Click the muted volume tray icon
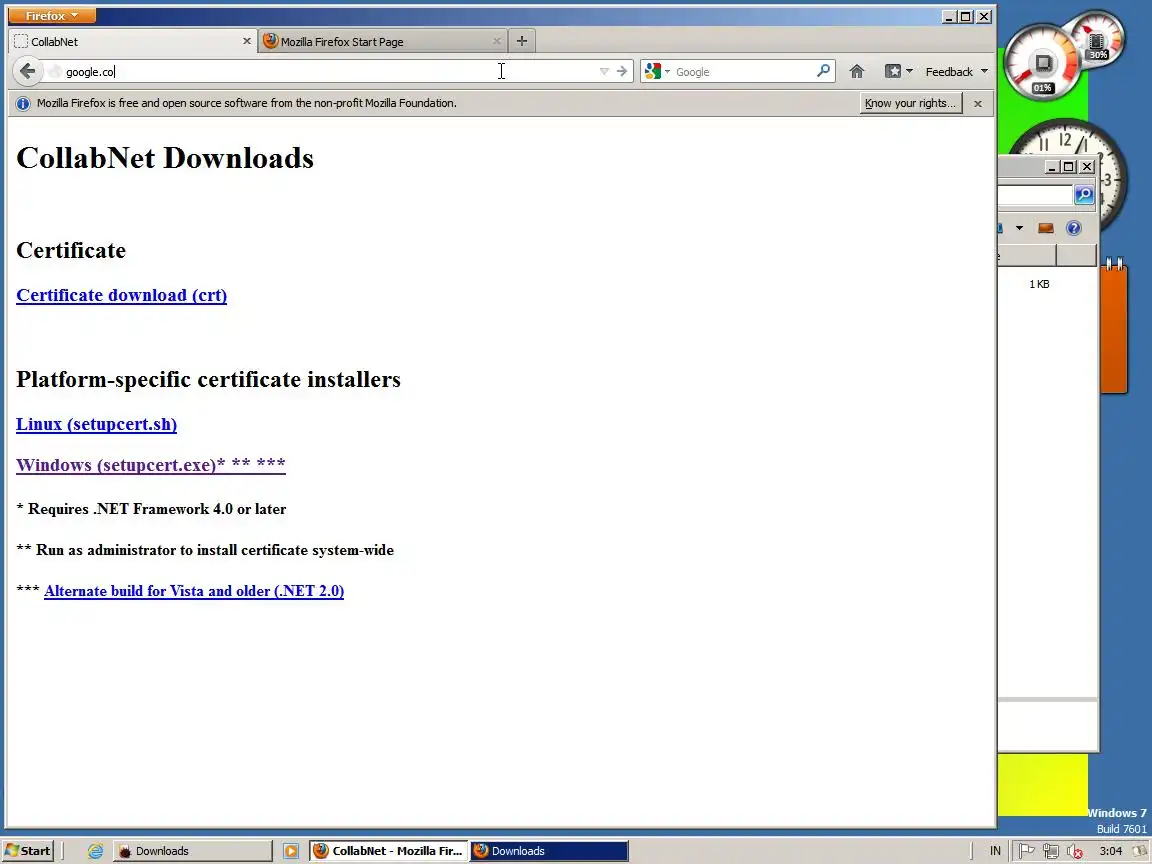Viewport: 1152px width, 864px height. pos(1075,851)
